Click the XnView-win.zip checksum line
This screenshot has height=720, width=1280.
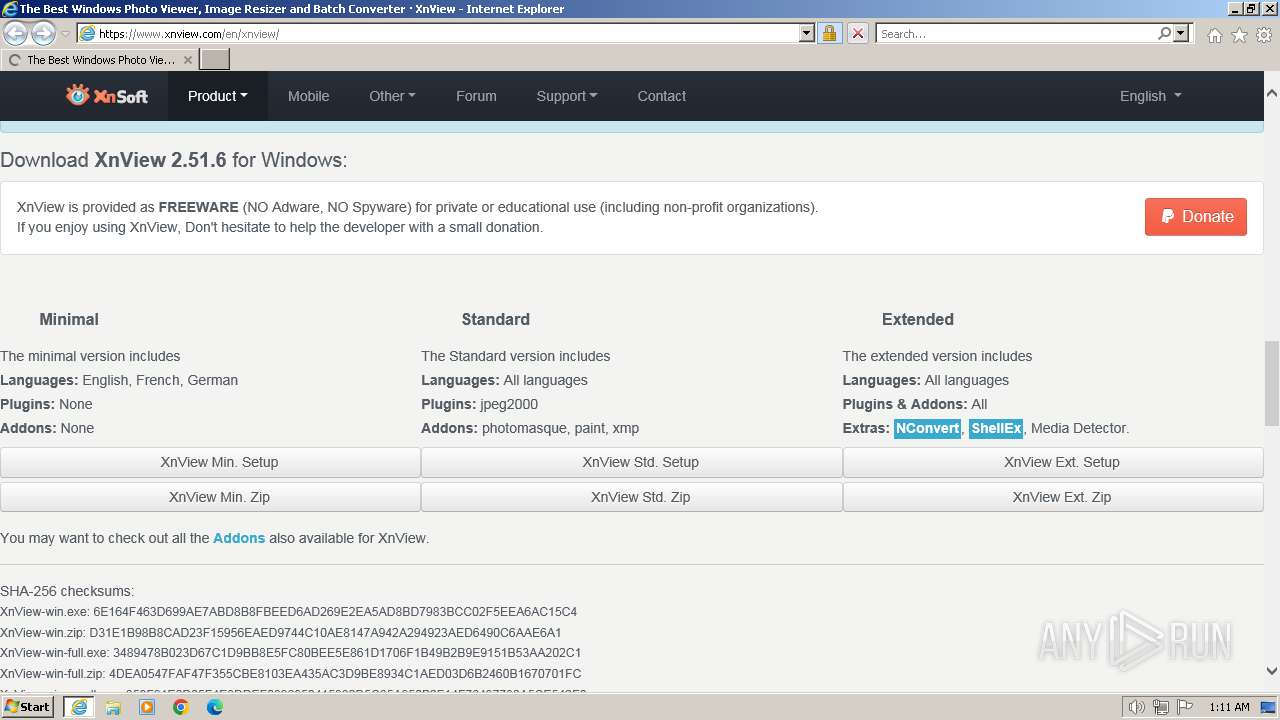click(281, 633)
